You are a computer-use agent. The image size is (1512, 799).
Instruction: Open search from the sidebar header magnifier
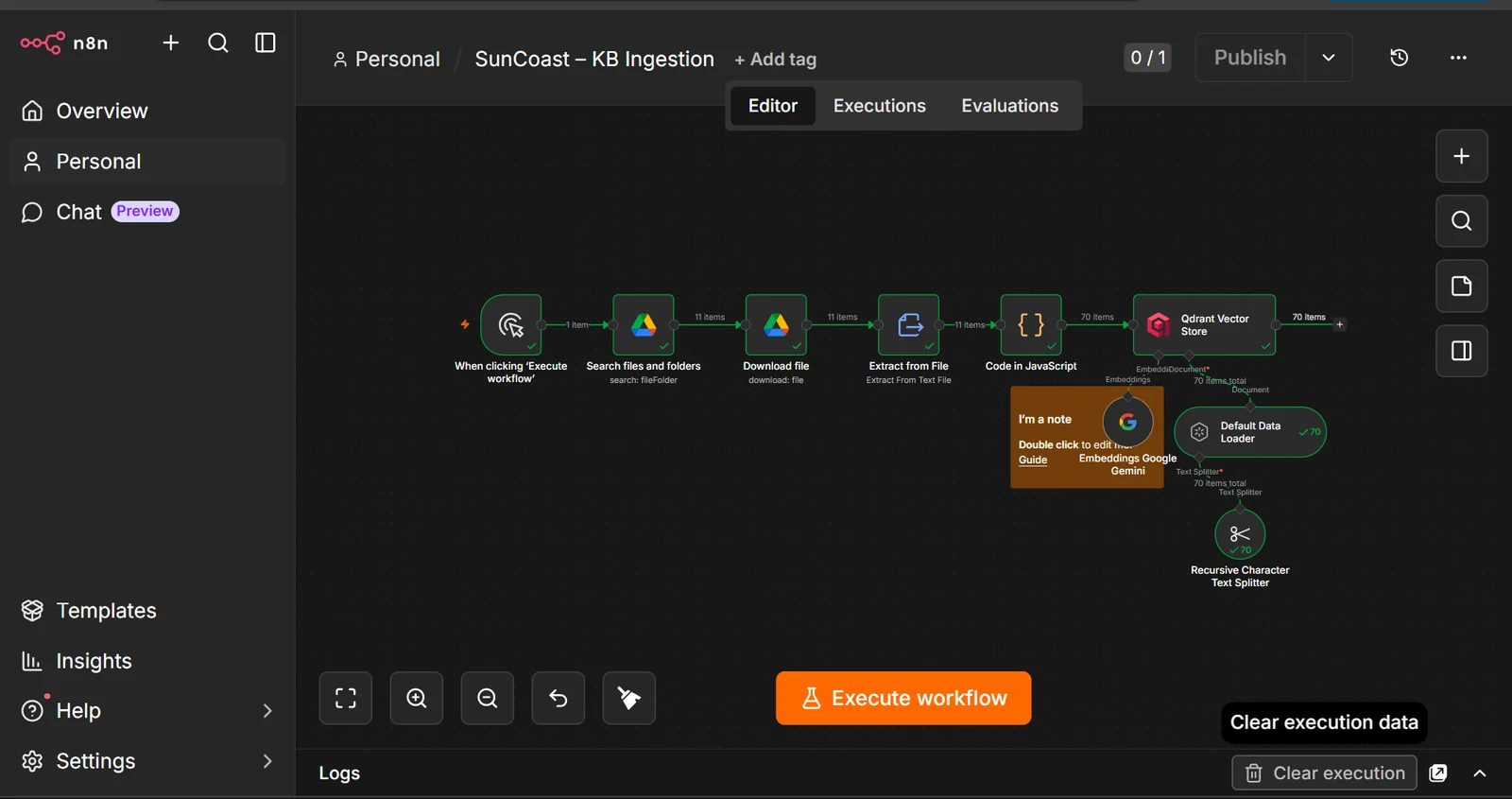point(218,43)
